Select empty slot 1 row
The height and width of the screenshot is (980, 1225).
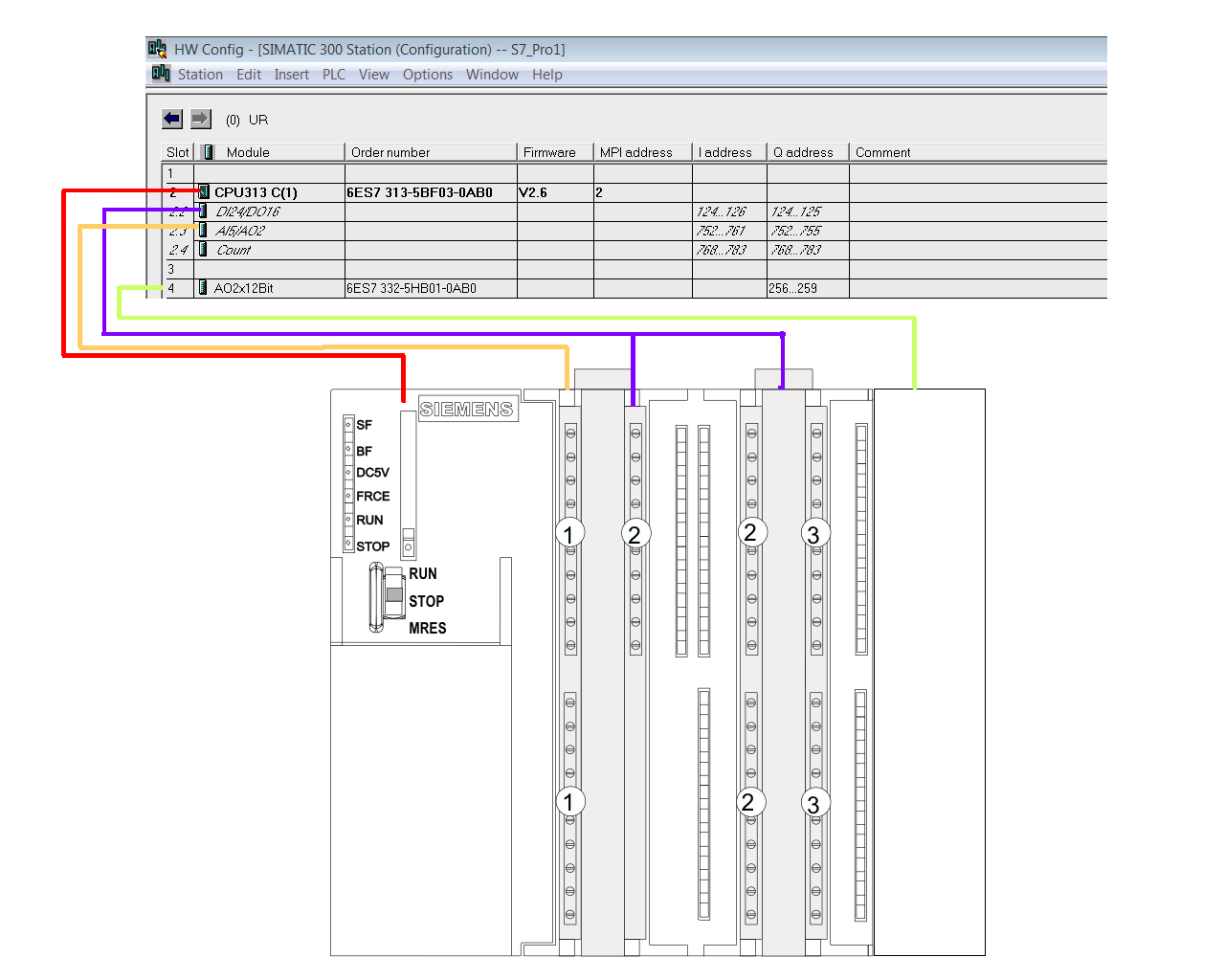click(x=635, y=173)
